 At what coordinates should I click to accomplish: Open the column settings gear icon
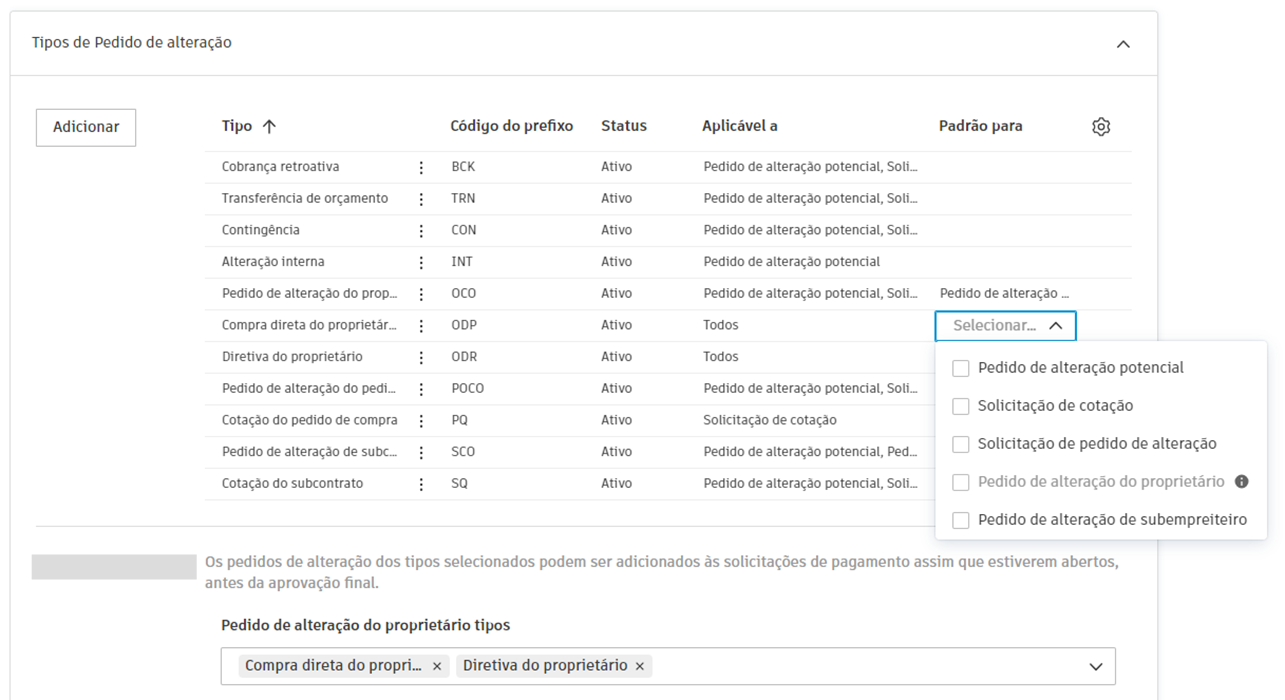(1101, 126)
